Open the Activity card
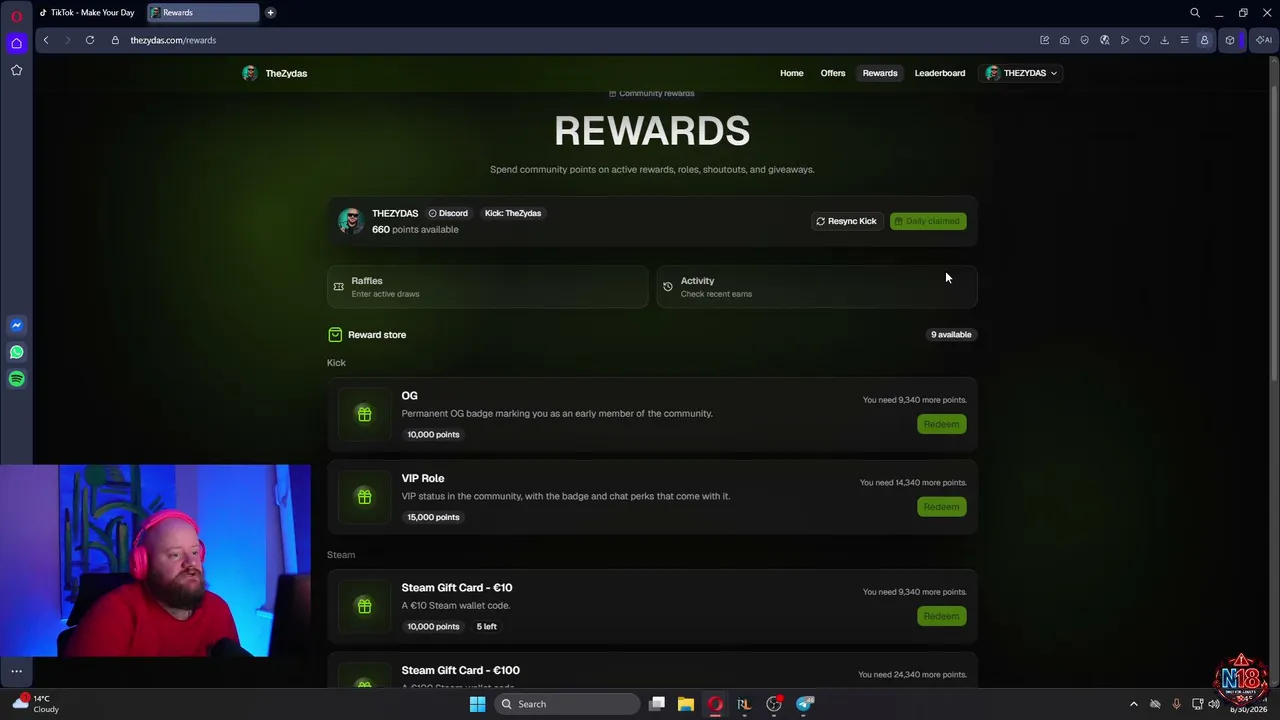This screenshot has height=720, width=1280. pos(817,287)
